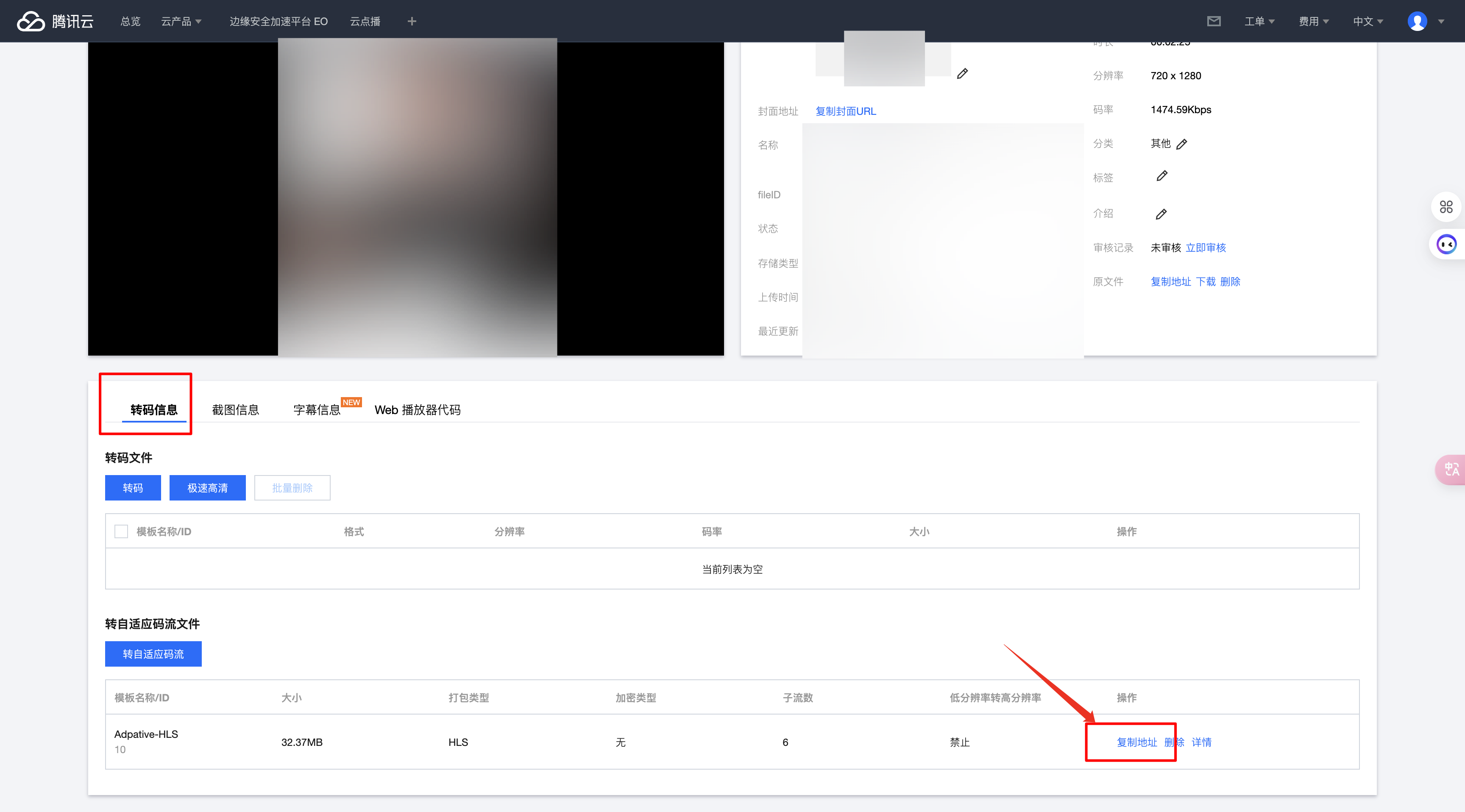This screenshot has height=812, width=1465.
Task: Edit cover image with the pencil icon
Action: (x=962, y=73)
